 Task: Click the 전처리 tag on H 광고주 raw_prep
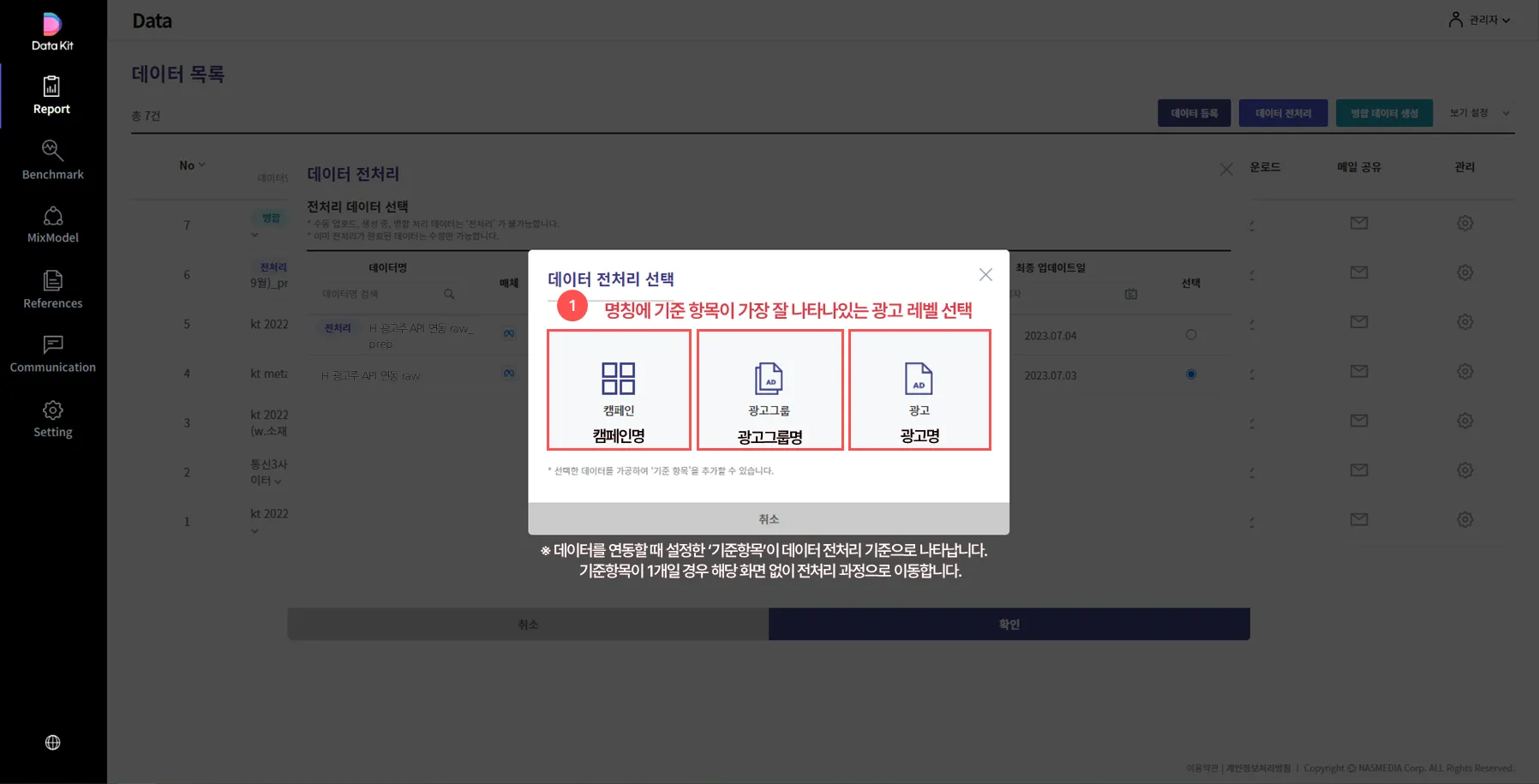(x=338, y=328)
